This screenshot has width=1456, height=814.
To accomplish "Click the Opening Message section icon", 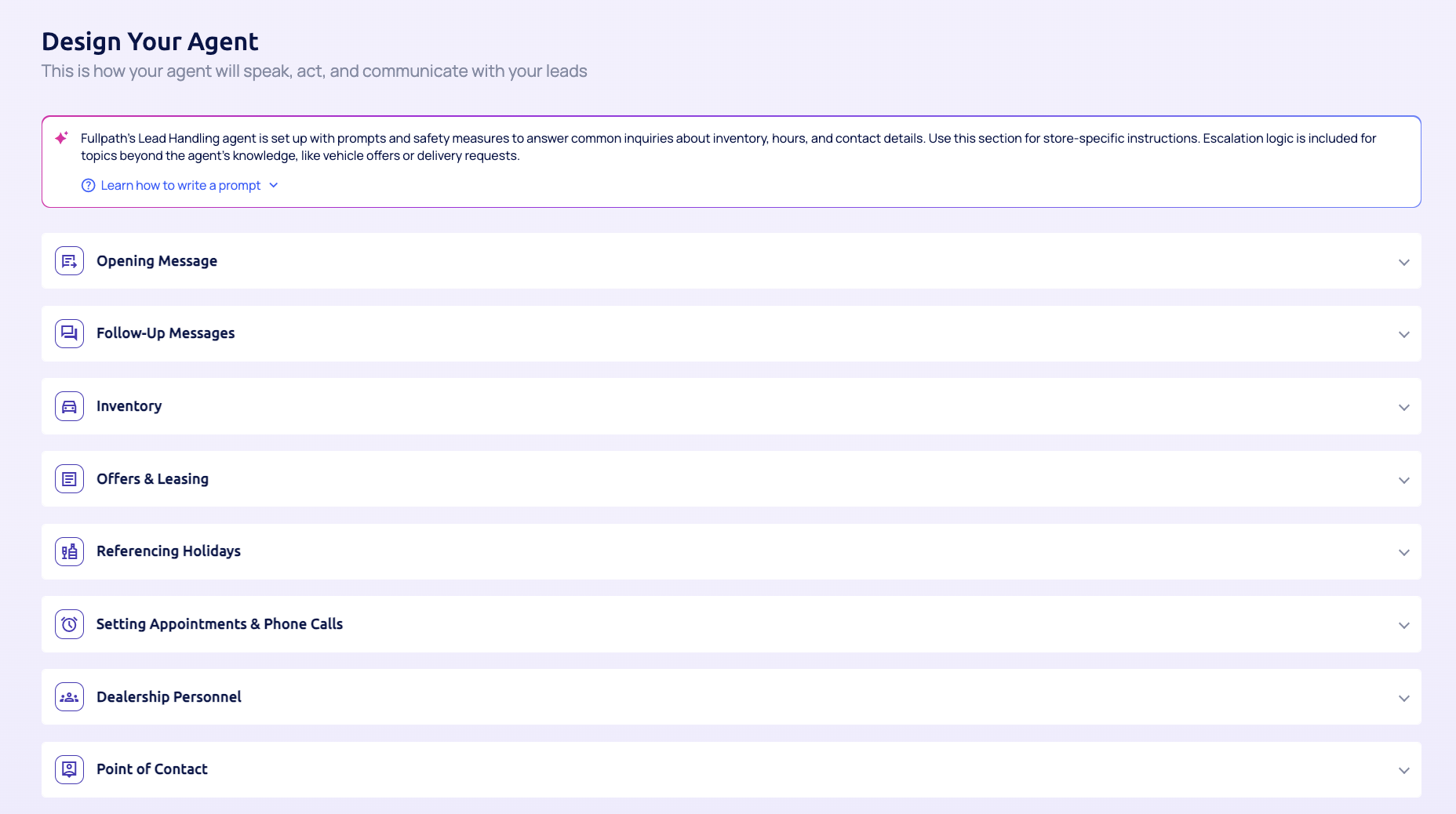I will [x=69, y=261].
